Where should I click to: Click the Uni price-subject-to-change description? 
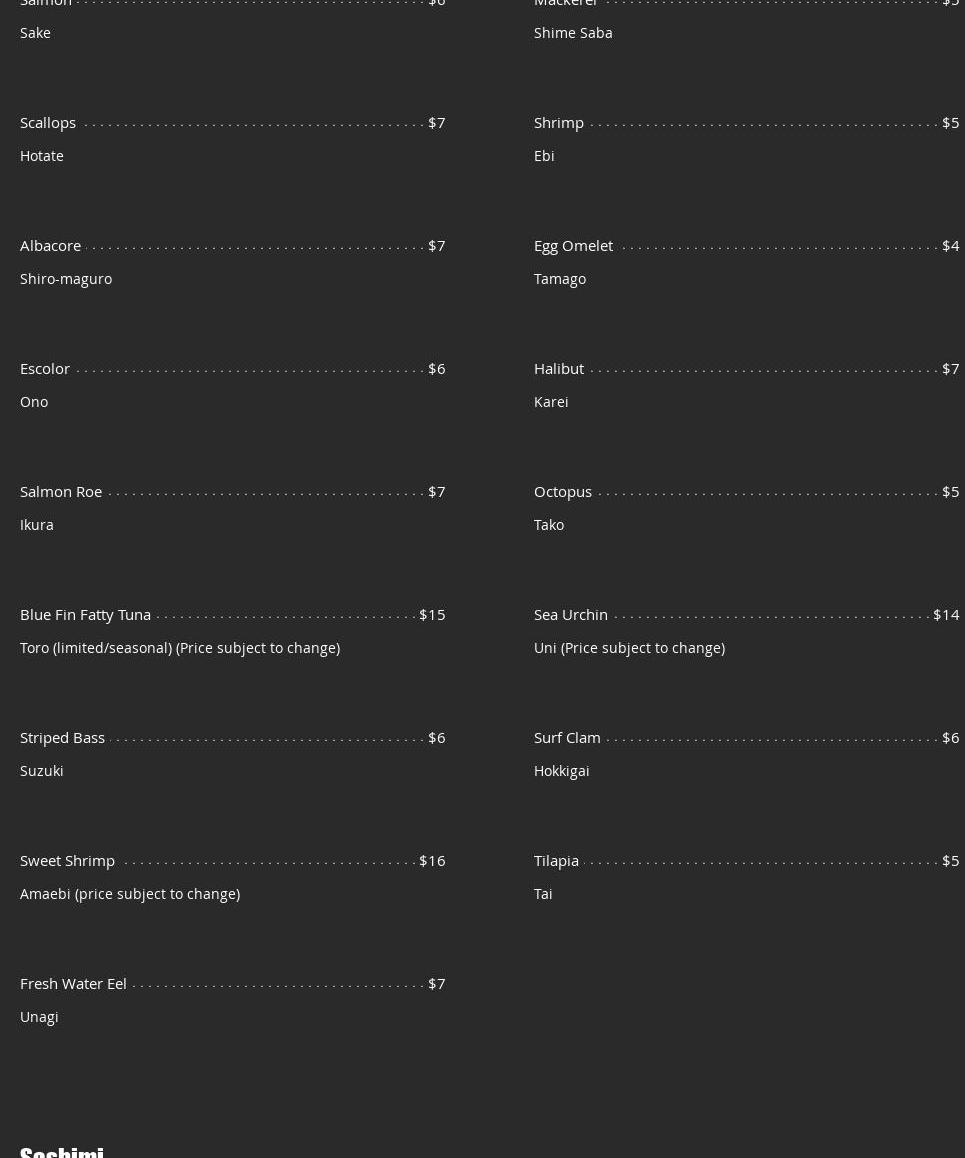tap(629, 647)
